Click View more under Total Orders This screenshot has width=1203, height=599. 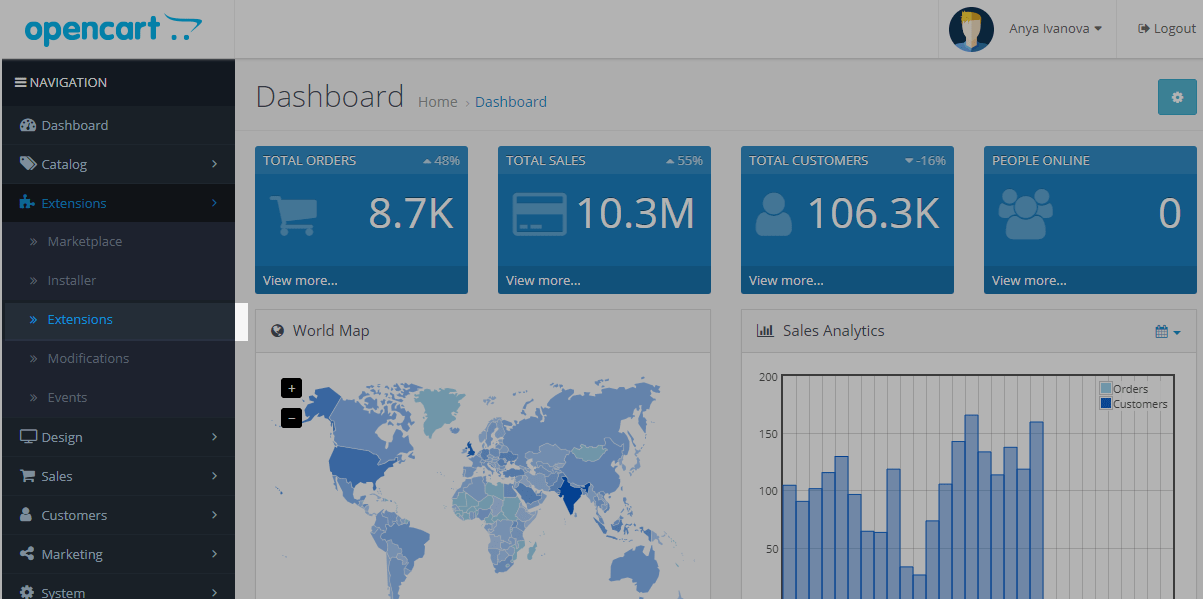click(300, 281)
